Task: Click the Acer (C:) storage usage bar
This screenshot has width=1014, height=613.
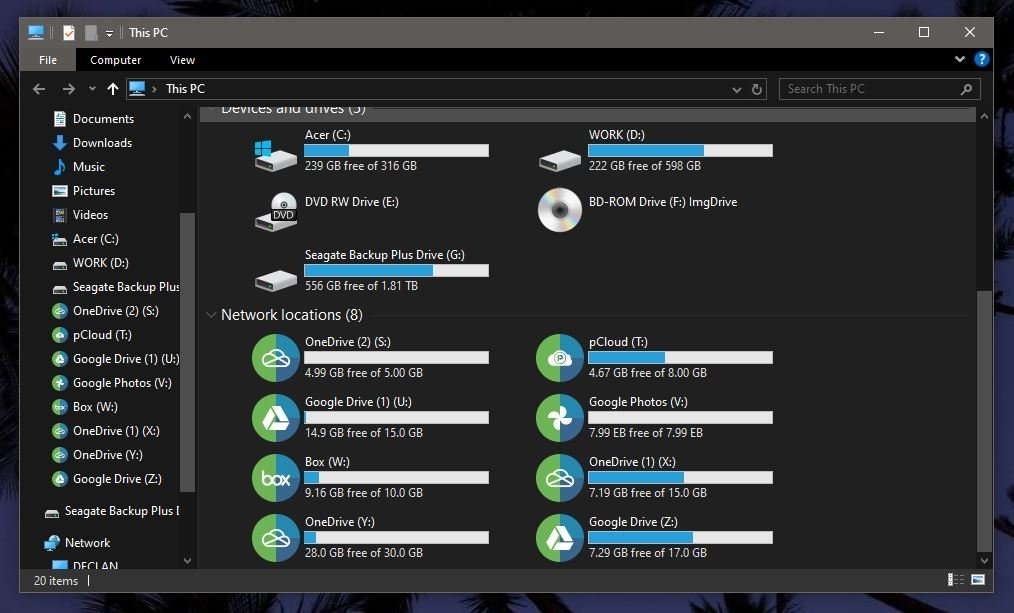Action: (x=396, y=151)
